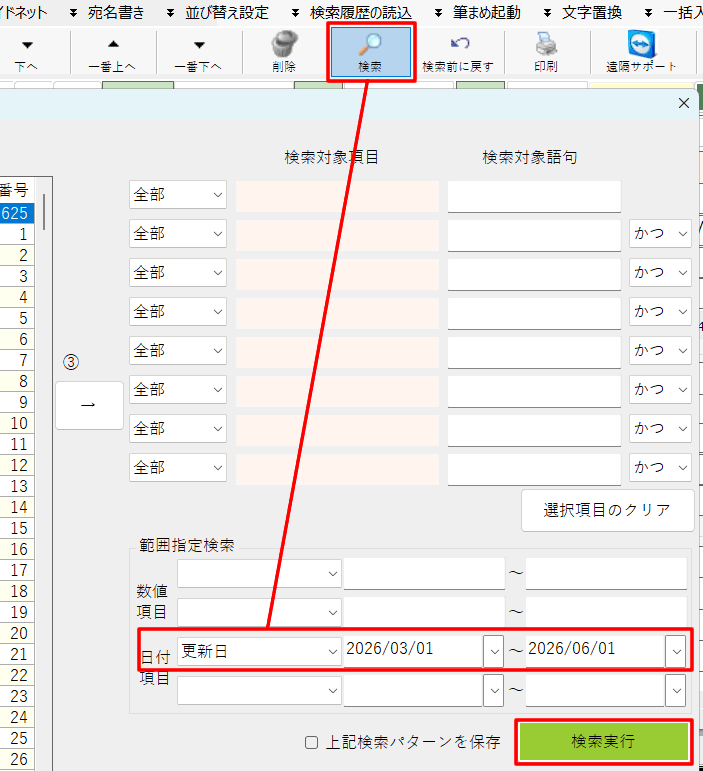This screenshot has height=771, width=703.
Task: Open 宛名書き menu
Action: coord(116,12)
